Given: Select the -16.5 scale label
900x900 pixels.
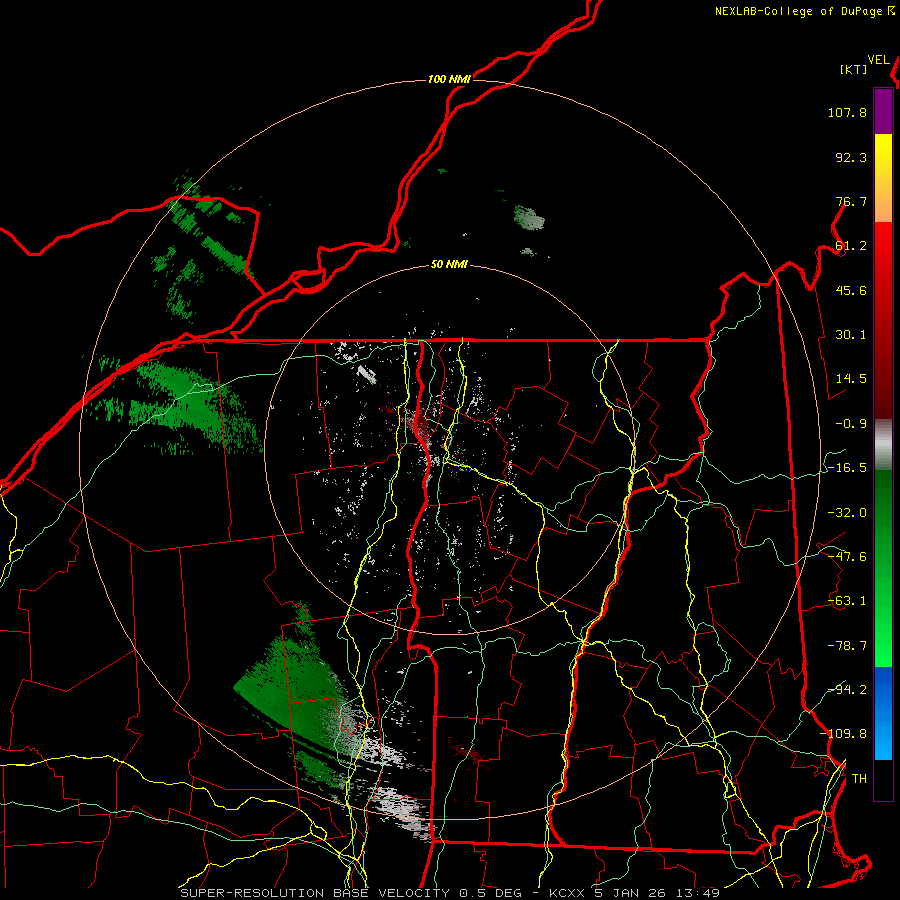Looking at the screenshot, I should coord(847,468).
